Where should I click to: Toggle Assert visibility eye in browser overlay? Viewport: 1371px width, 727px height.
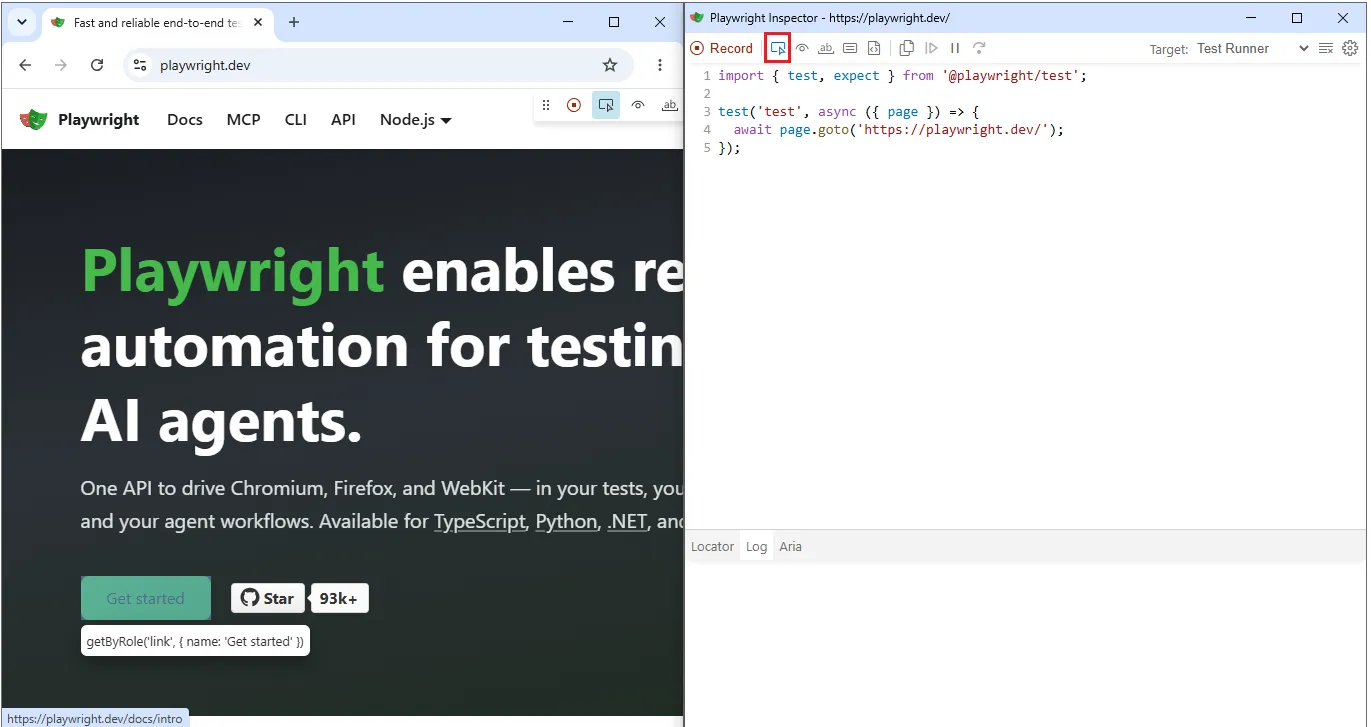[x=638, y=105]
